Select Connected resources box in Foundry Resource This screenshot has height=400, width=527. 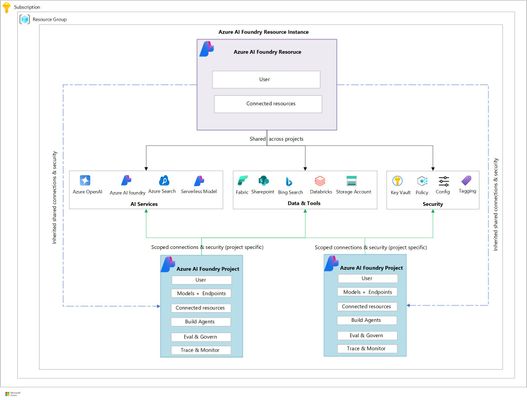click(268, 104)
